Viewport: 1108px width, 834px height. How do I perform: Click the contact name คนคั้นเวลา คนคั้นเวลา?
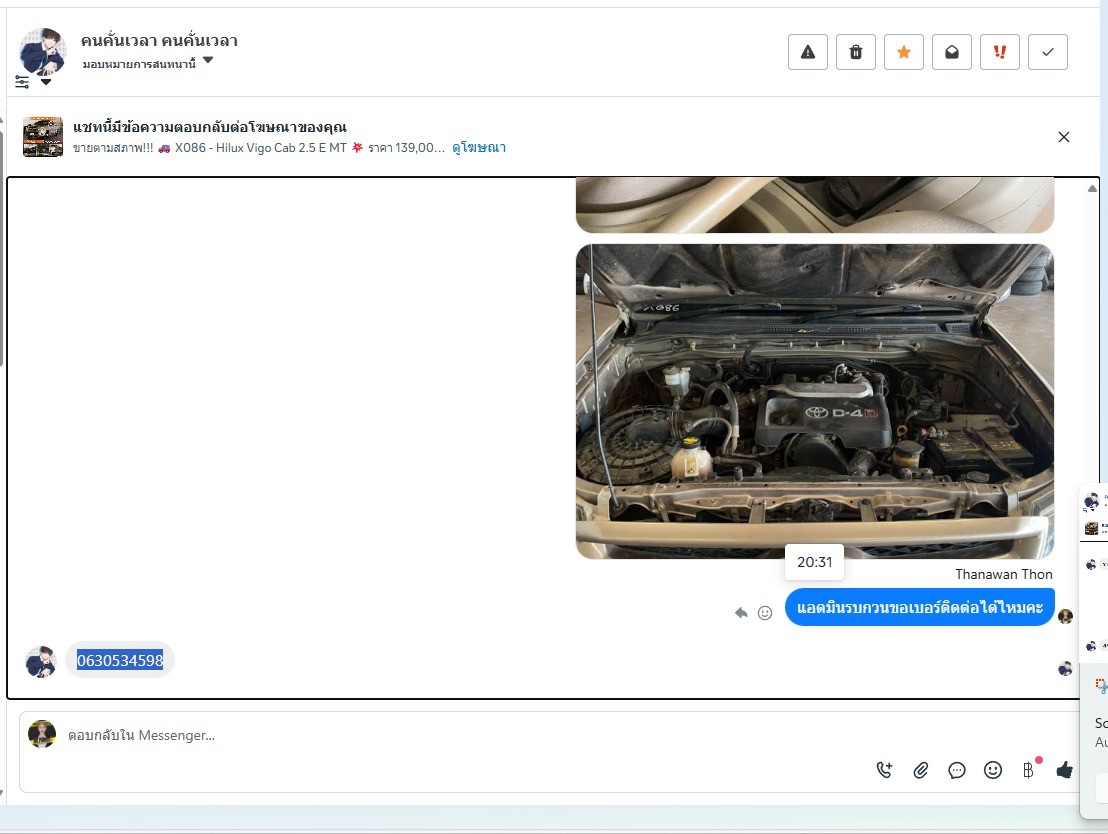point(159,41)
